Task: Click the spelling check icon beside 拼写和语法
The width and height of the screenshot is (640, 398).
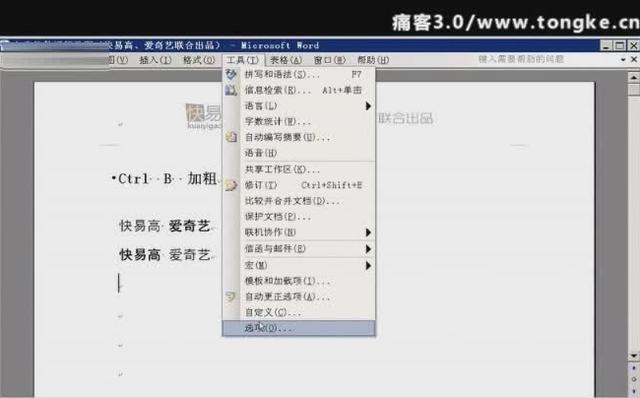Action: click(231, 74)
